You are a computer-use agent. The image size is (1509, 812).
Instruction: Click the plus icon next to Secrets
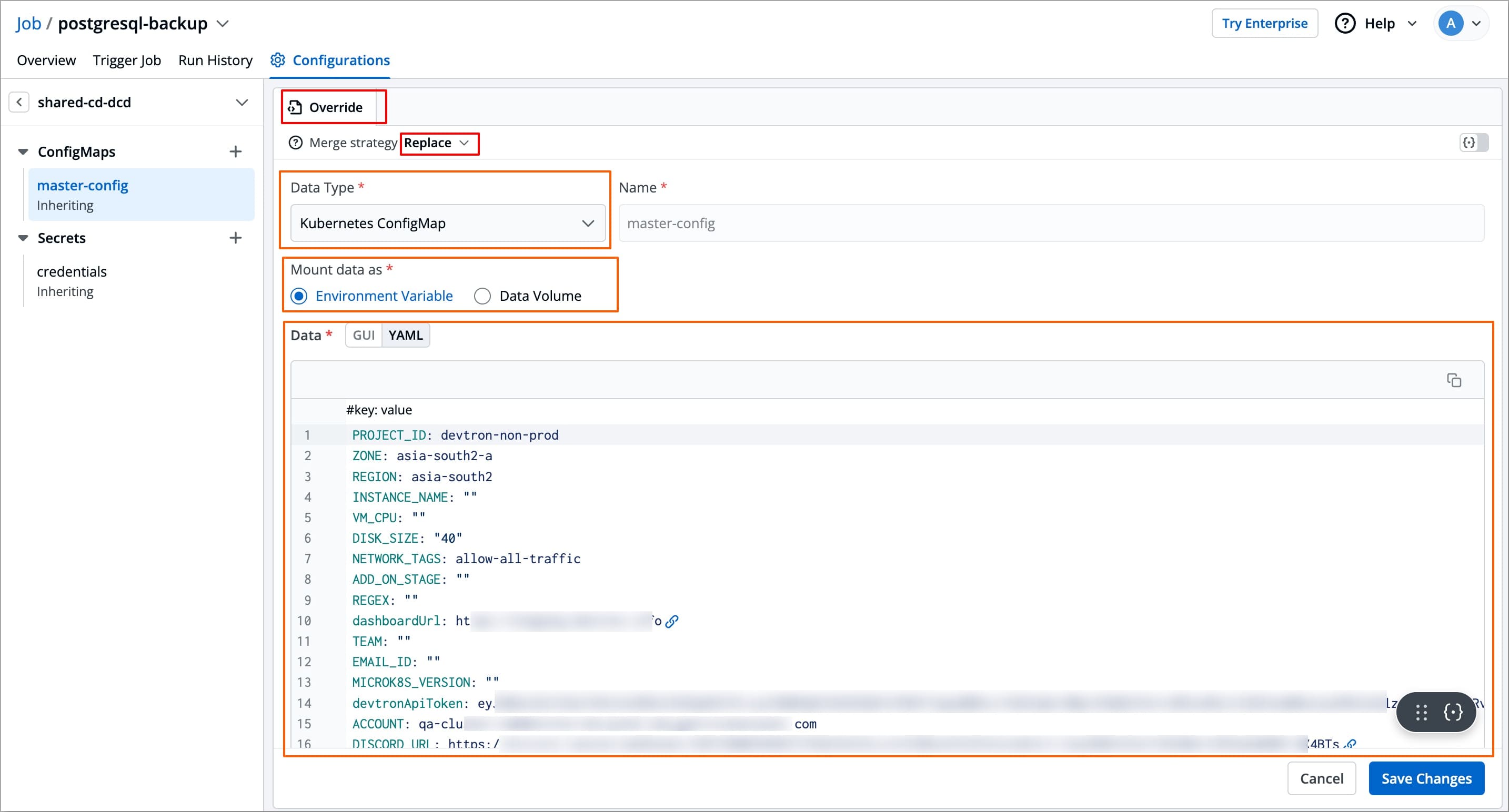[x=236, y=238]
